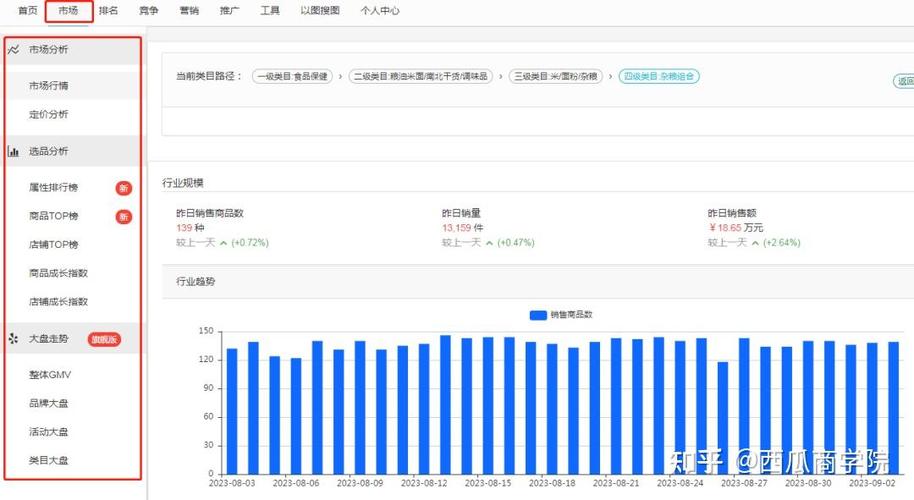Click the 2023-08-03 chart bar
The width and height of the screenshot is (914, 500).
click(232, 411)
